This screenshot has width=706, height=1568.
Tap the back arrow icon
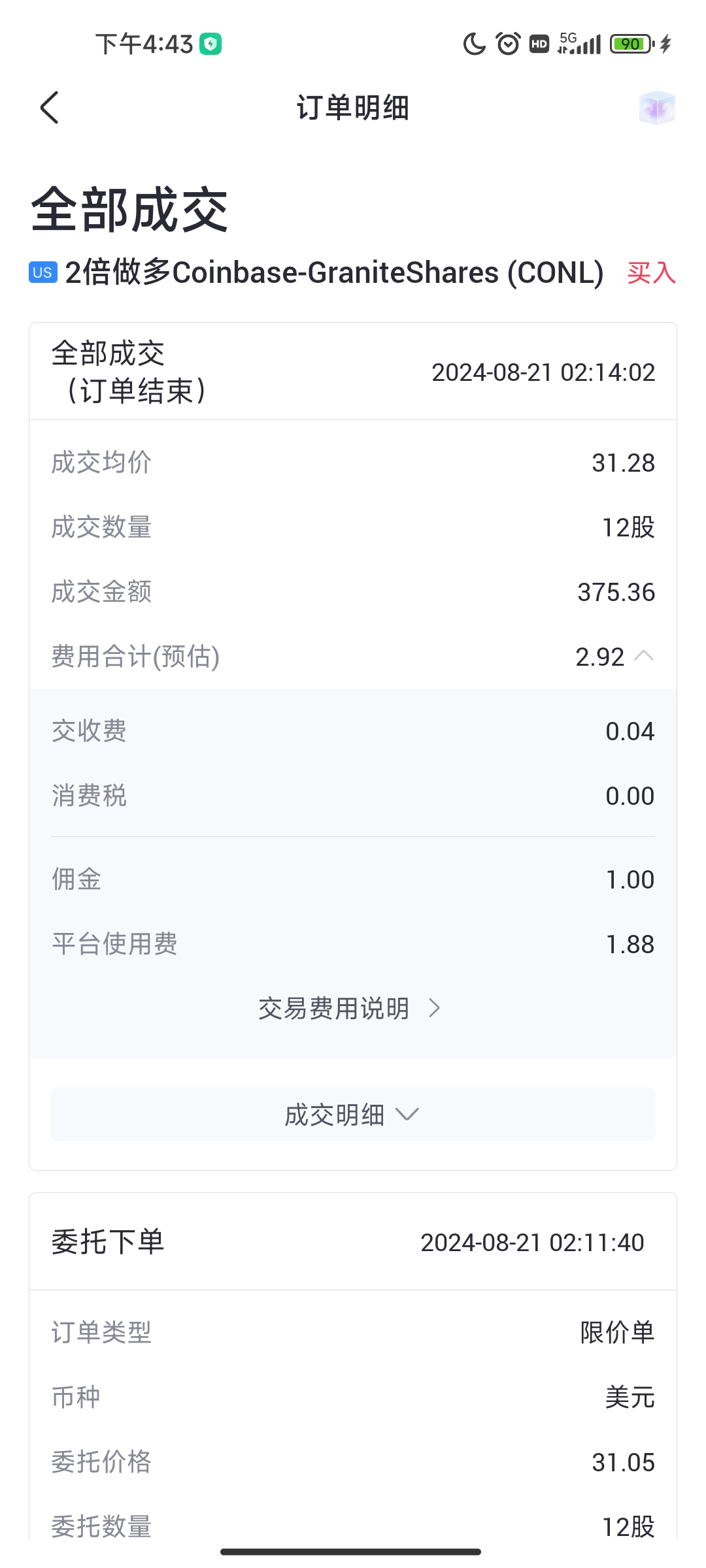tap(50, 108)
